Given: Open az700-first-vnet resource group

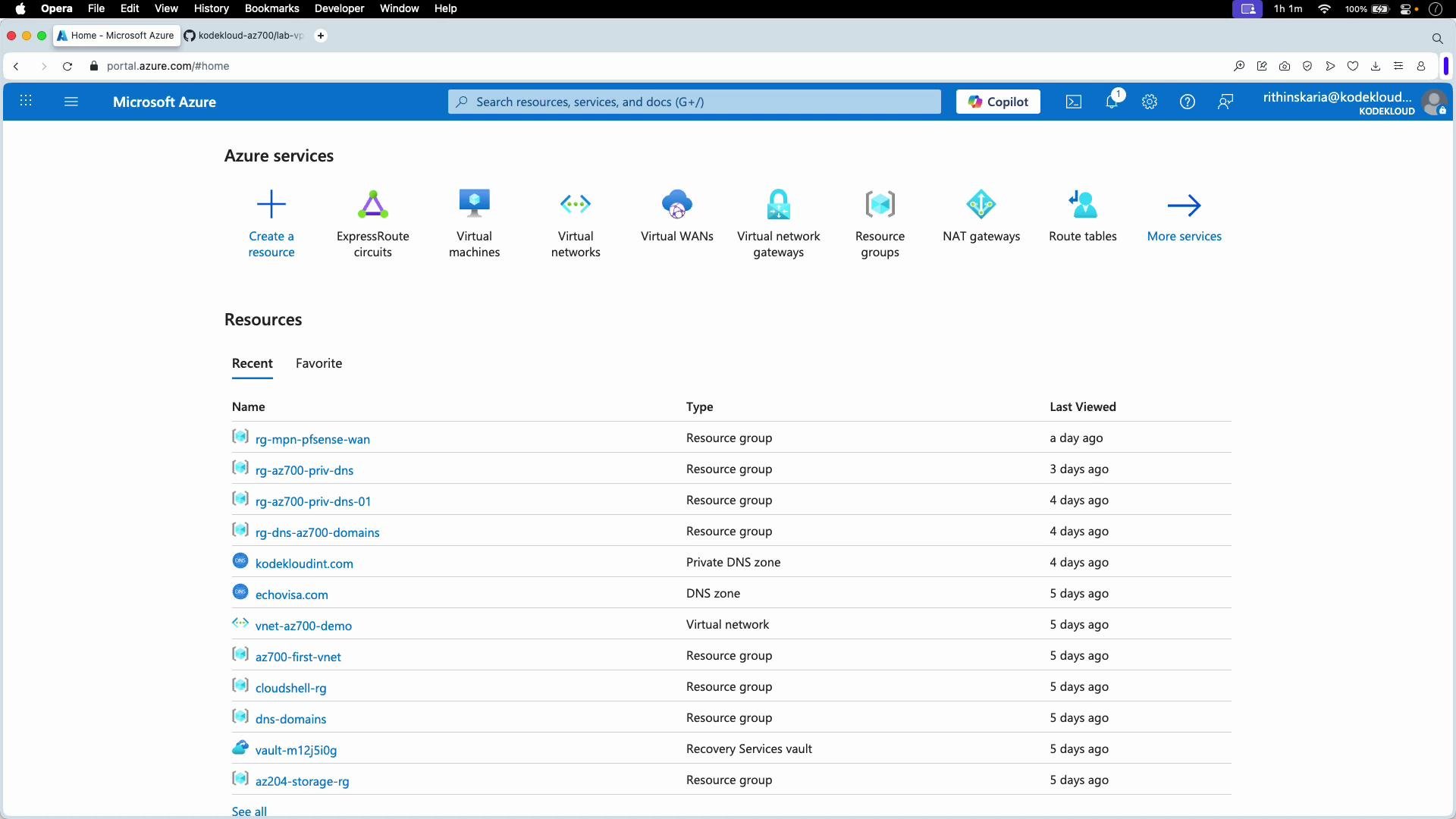Looking at the screenshot, I should coord(298,657).
